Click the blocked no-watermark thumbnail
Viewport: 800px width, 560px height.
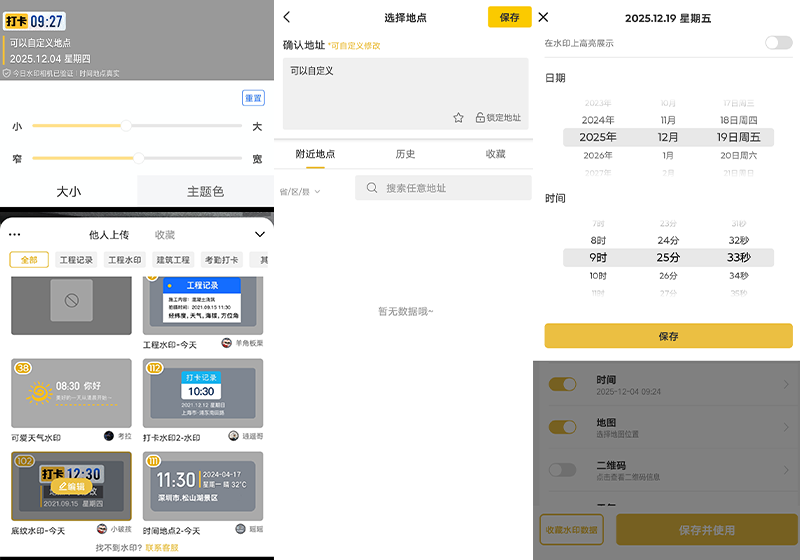point(71,306)
